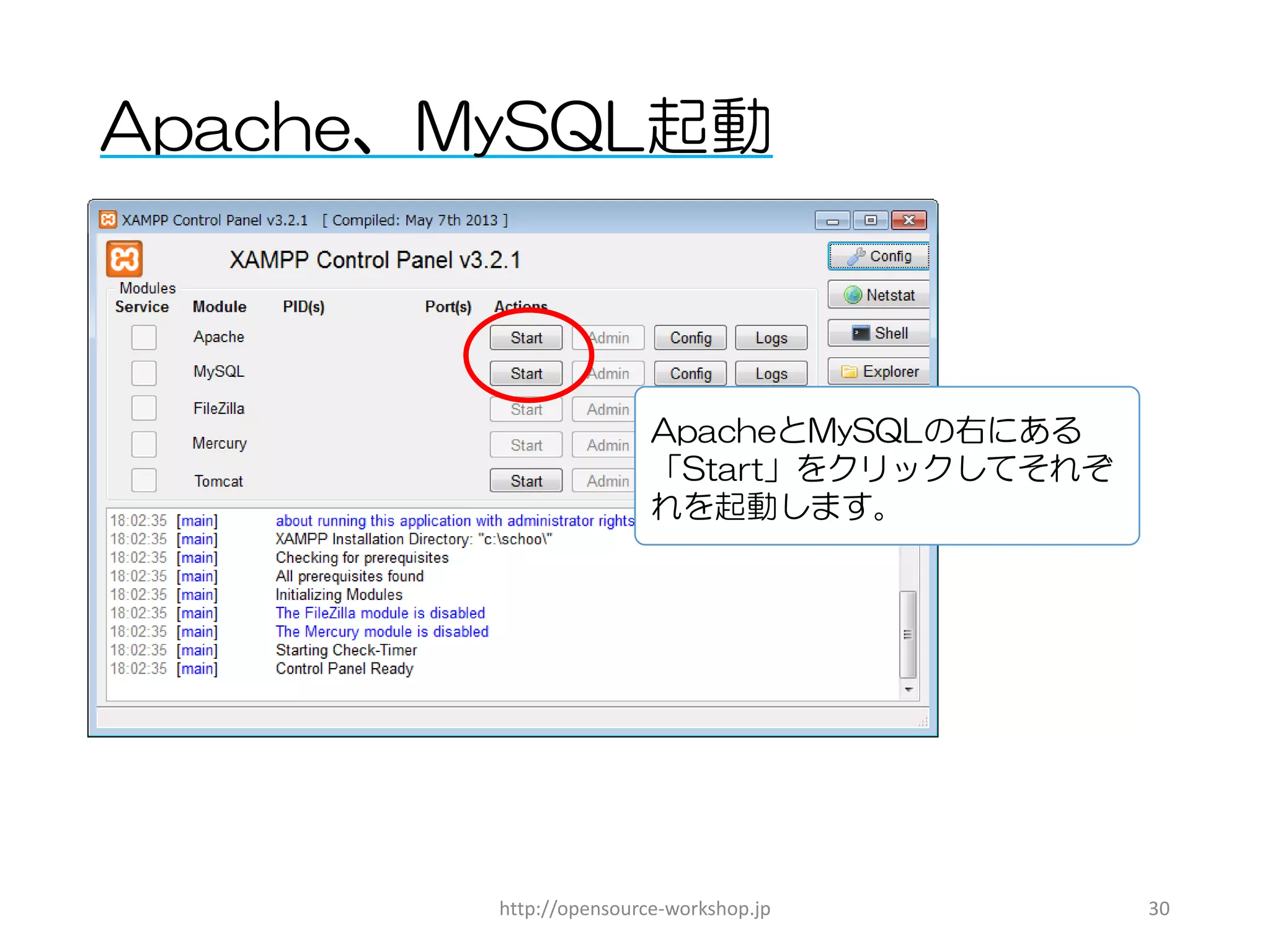The image size is (1270, 952).
Task: Click the Port(s) column header
Action: 448,307
